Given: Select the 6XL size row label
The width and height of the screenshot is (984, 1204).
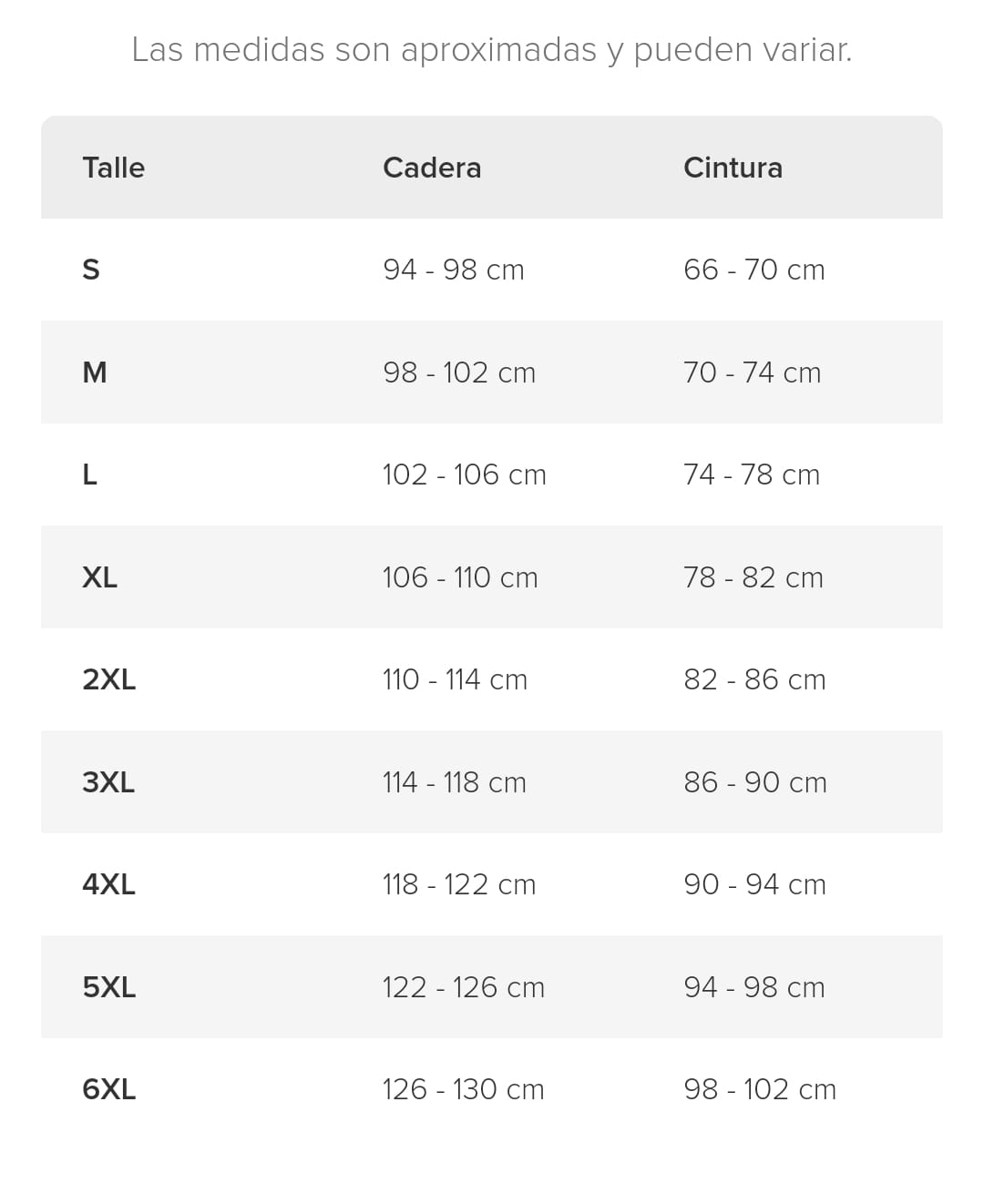Looking at the screenshot, I should pos(108,1089).
